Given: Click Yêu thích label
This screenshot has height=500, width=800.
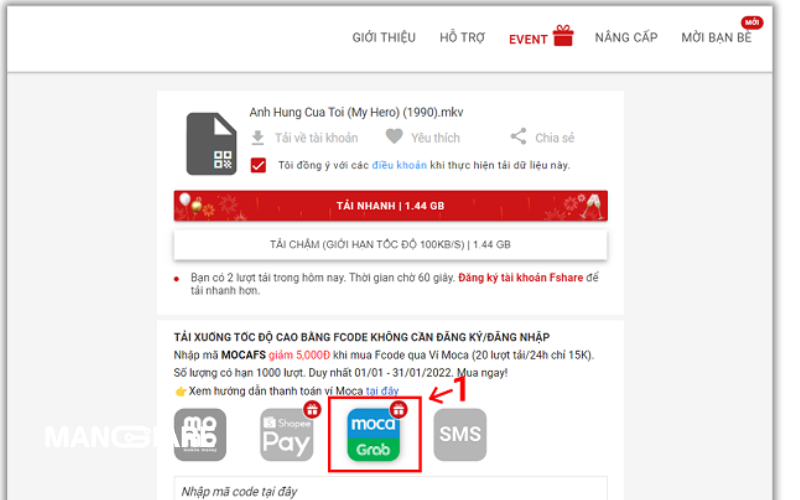Looking at the screenshot, I should click(x=435, y=138).
